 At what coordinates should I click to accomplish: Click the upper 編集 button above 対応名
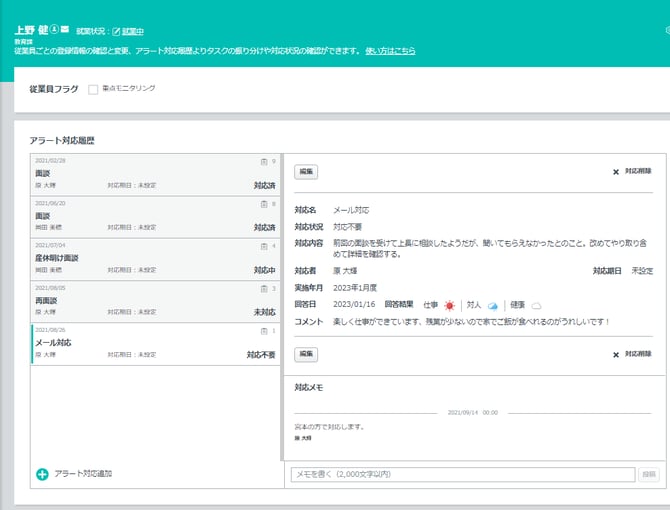[x=306, y=172]
